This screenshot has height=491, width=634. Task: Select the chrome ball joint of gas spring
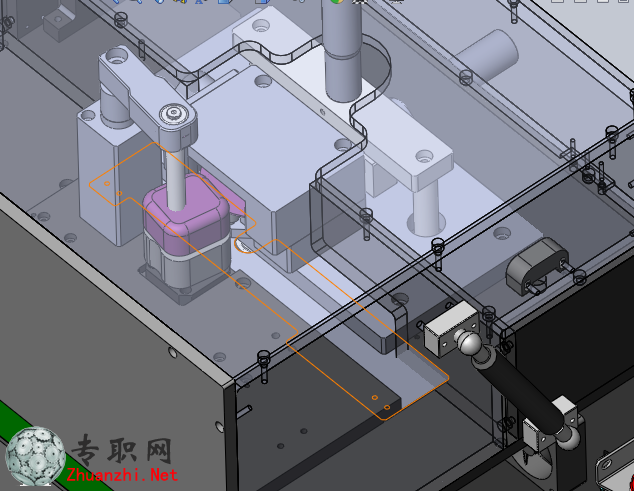[468, 343]
